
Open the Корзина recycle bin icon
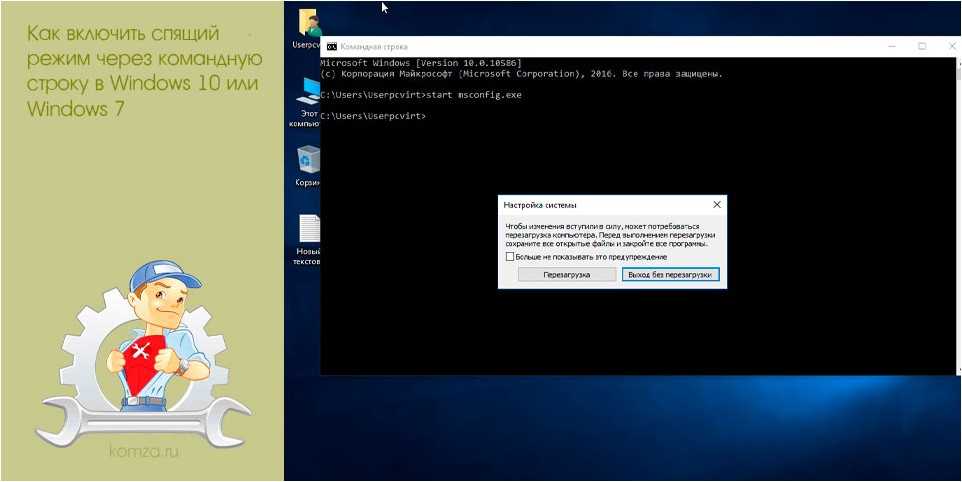pyautogui.click(x=308, y=160)
